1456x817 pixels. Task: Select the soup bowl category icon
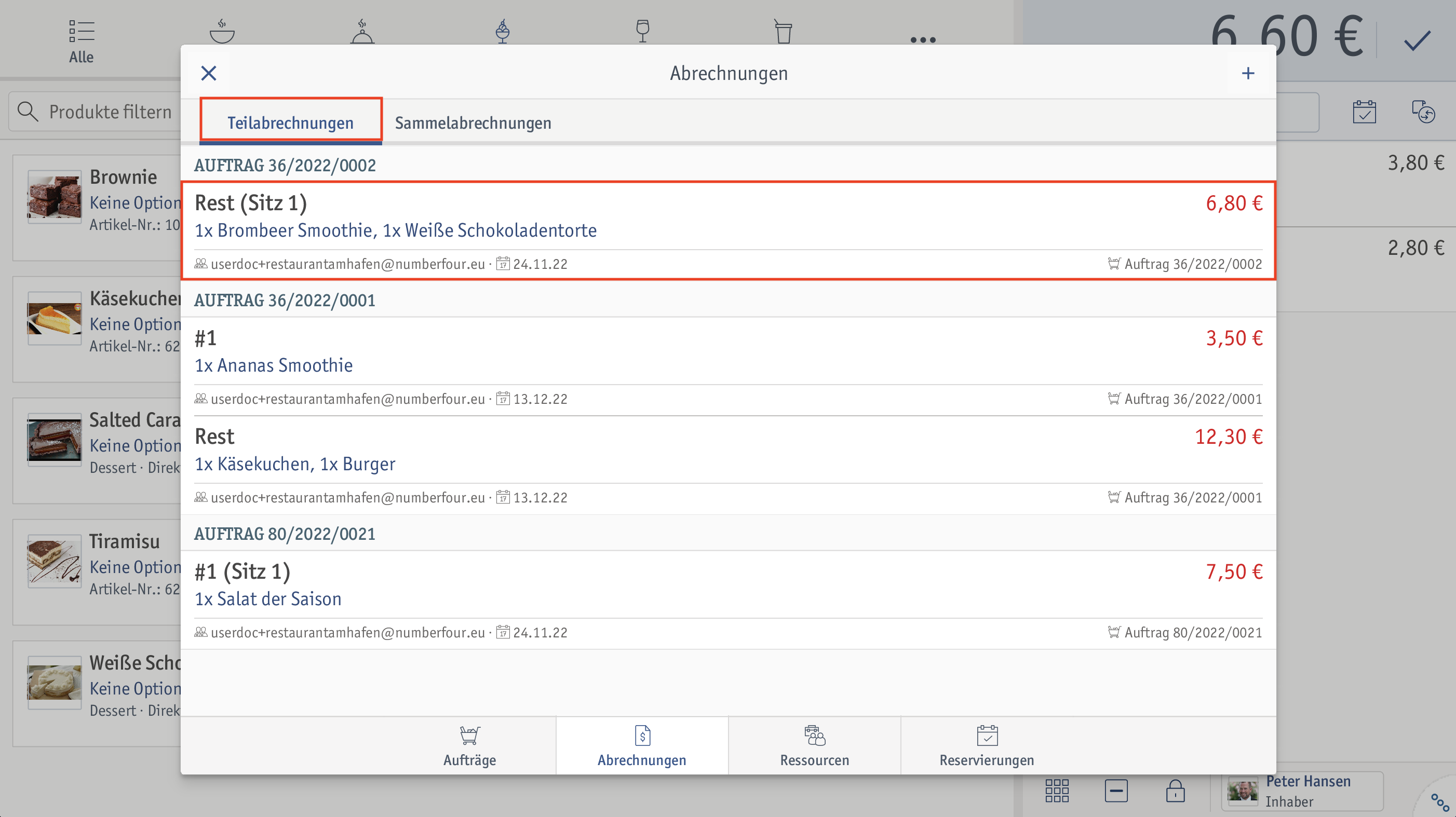[x=222, y=31]
